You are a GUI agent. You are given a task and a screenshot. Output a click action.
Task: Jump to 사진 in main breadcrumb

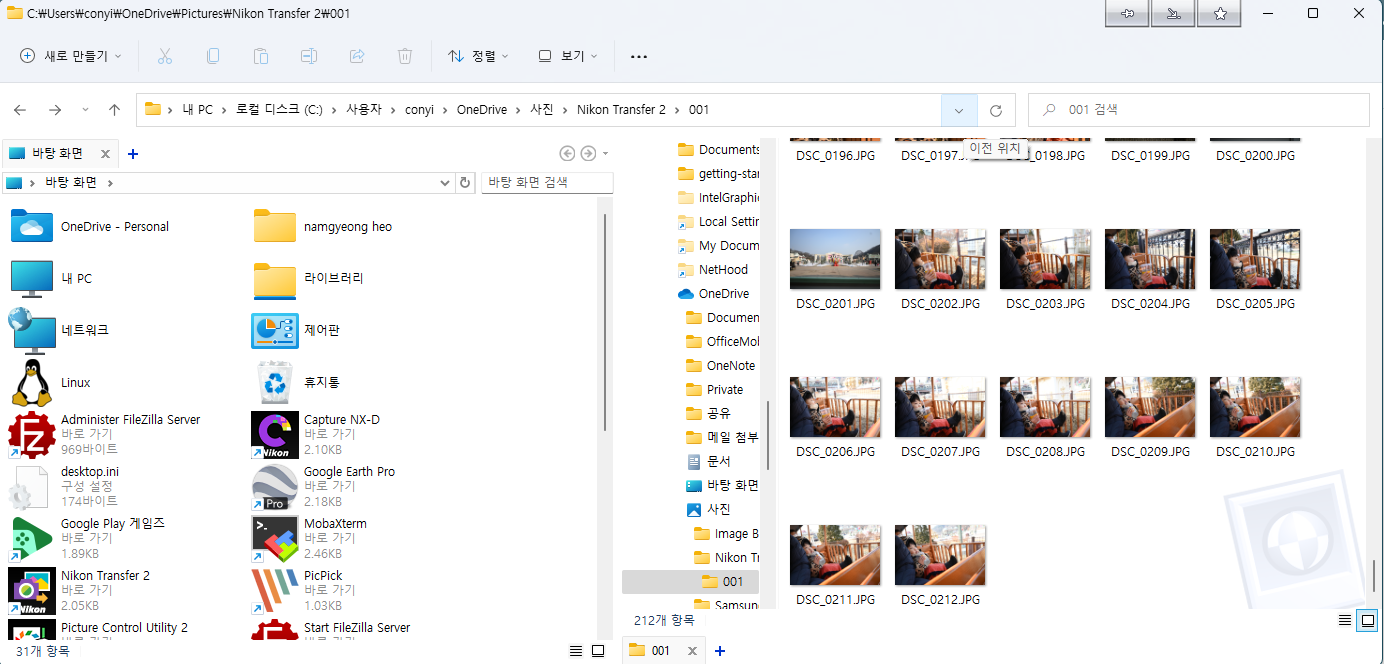tap(541, 110)
